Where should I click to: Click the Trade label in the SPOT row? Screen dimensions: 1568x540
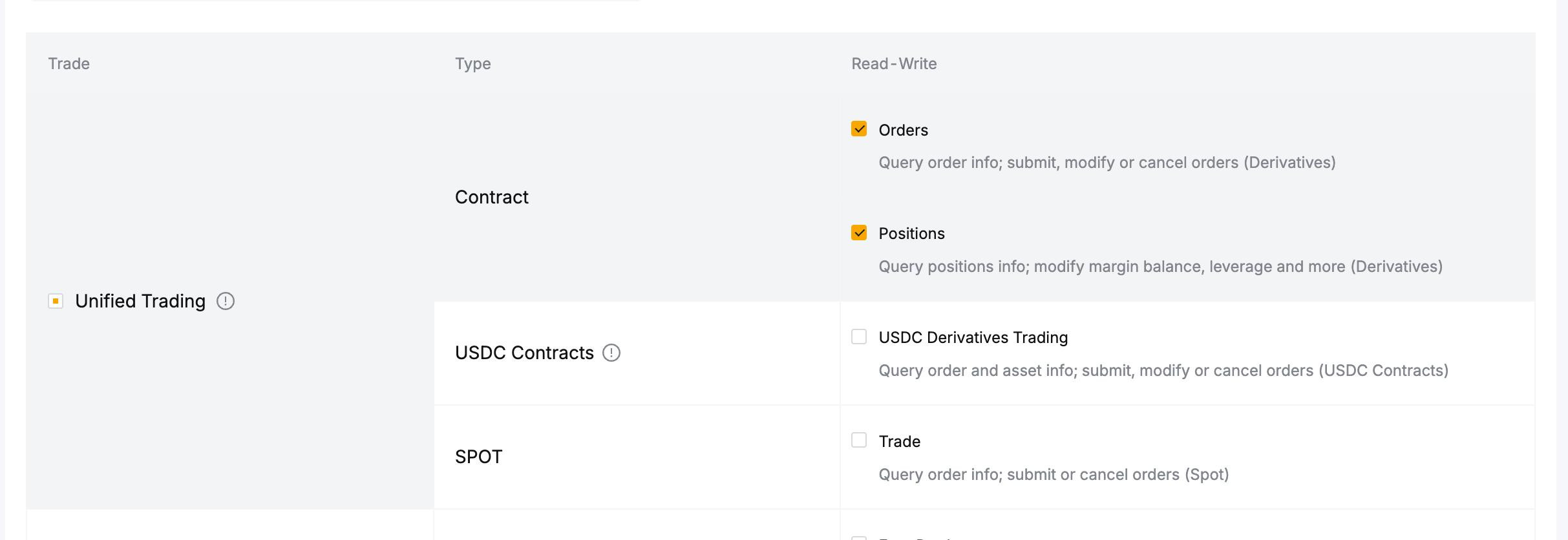899,442
